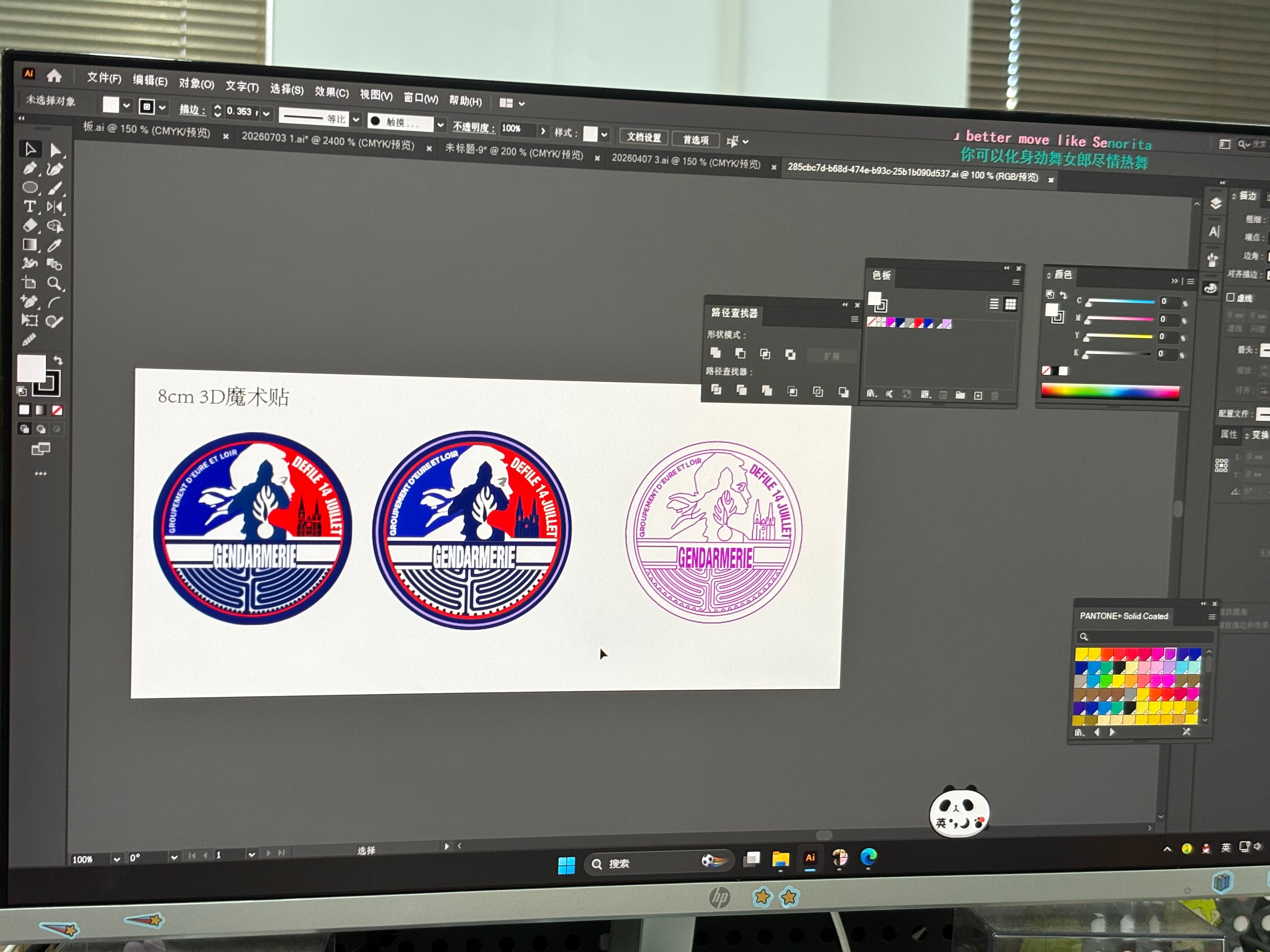Viewport: 1270px width, 952px height.
Task: Select the Type tool
Action: click(x=30, y=206)
